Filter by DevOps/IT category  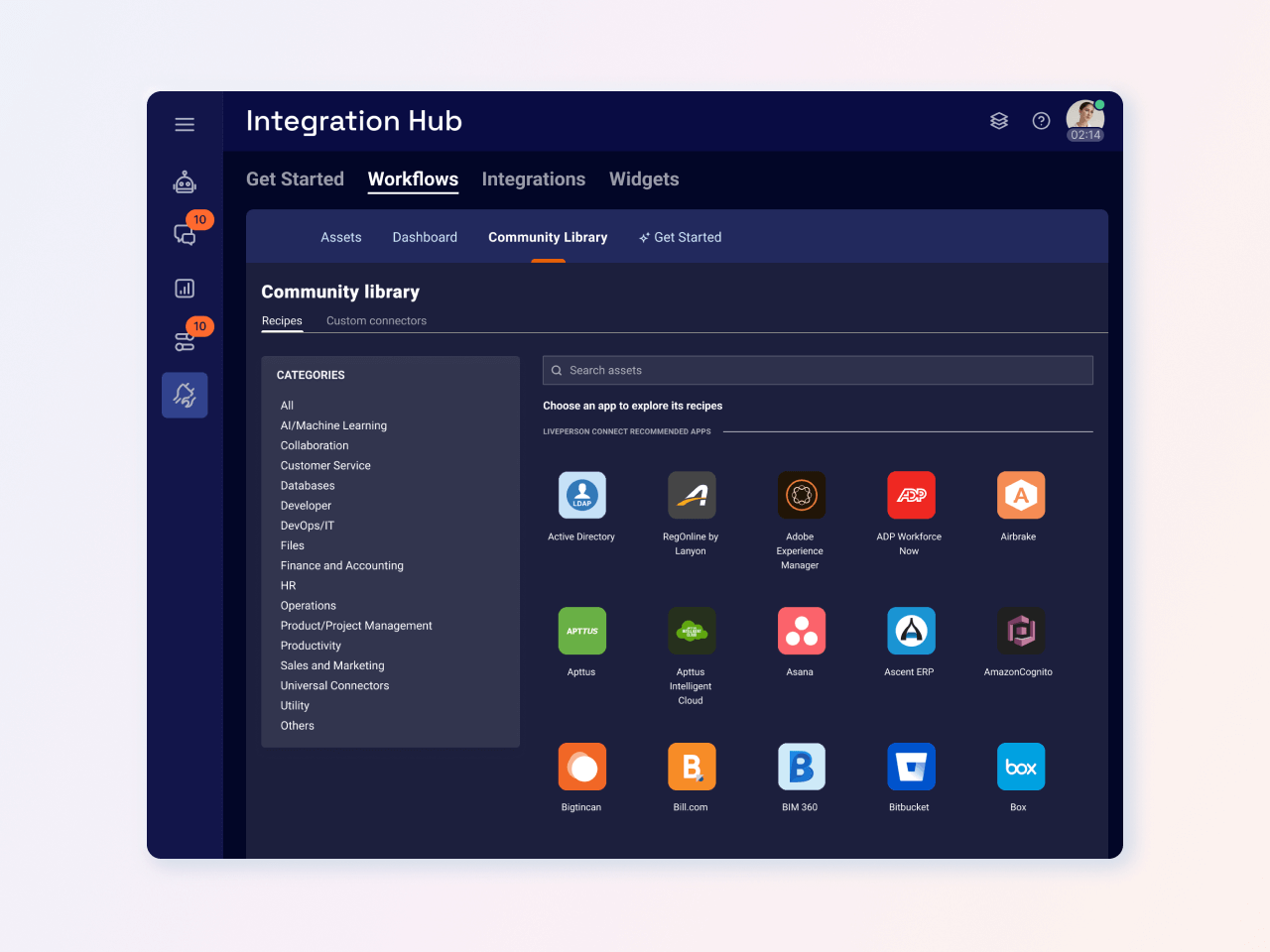308,526
